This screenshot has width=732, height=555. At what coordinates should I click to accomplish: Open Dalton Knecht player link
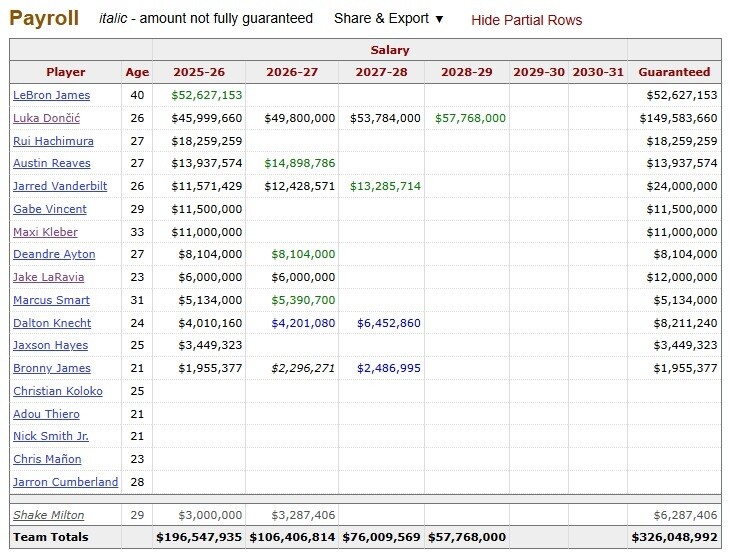coord(52,323)
